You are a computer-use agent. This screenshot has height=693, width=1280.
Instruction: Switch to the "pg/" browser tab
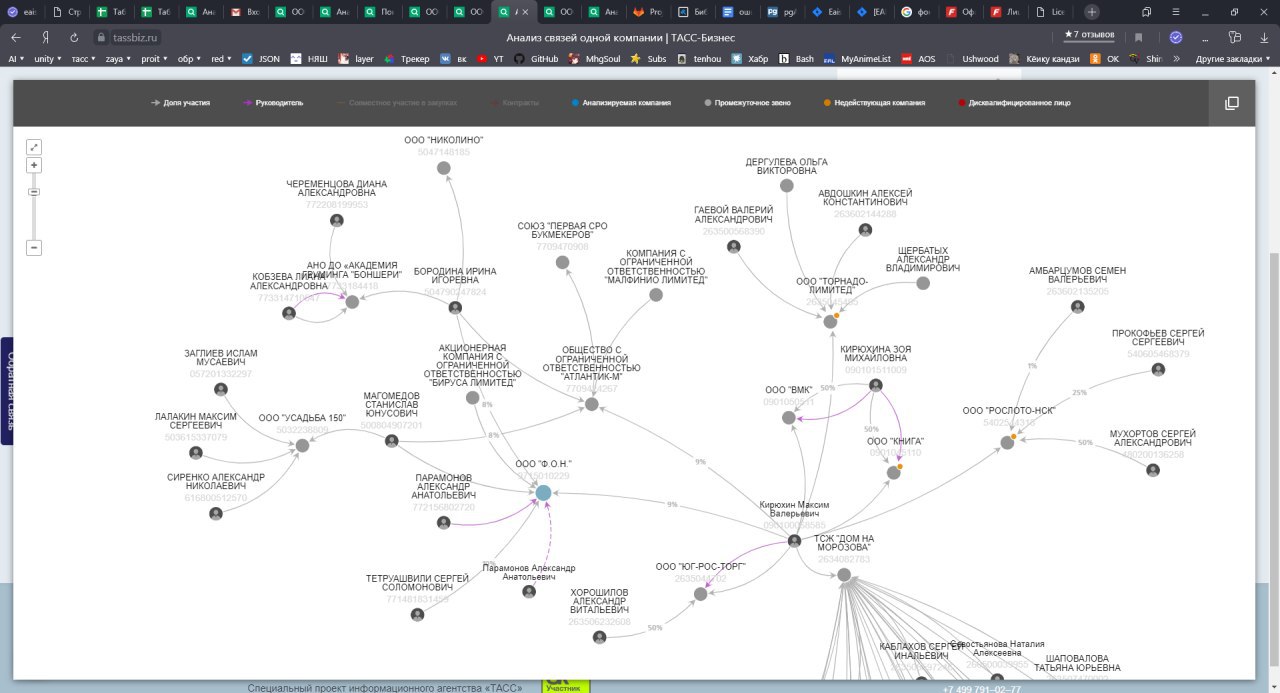pyautogui.click(x=784, y=12)
